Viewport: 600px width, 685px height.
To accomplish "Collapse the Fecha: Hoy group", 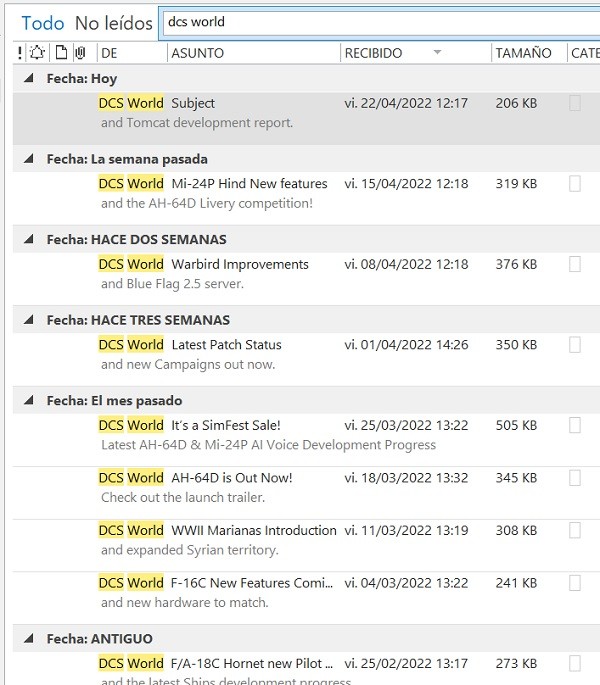I will 29,78.
